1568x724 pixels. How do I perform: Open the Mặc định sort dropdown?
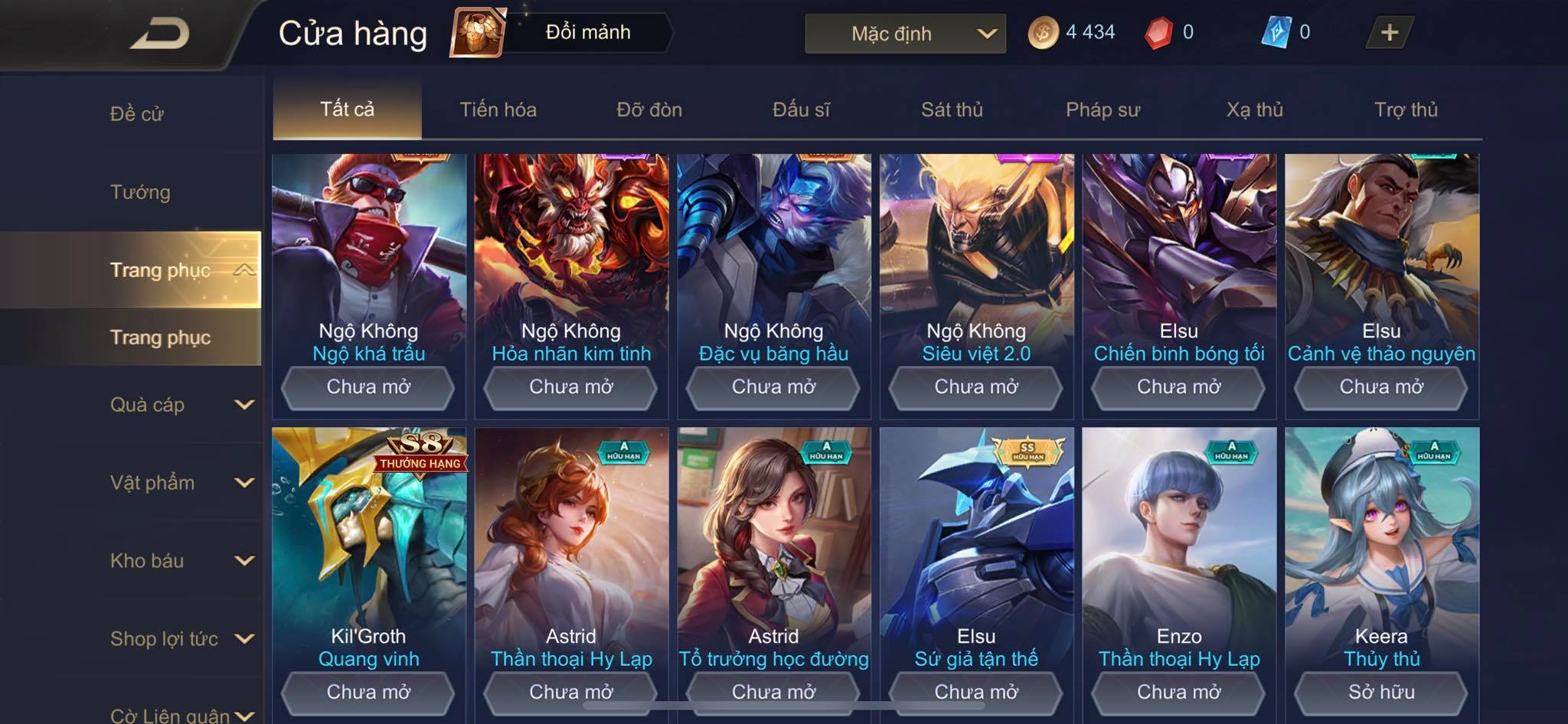coord(905,34)
